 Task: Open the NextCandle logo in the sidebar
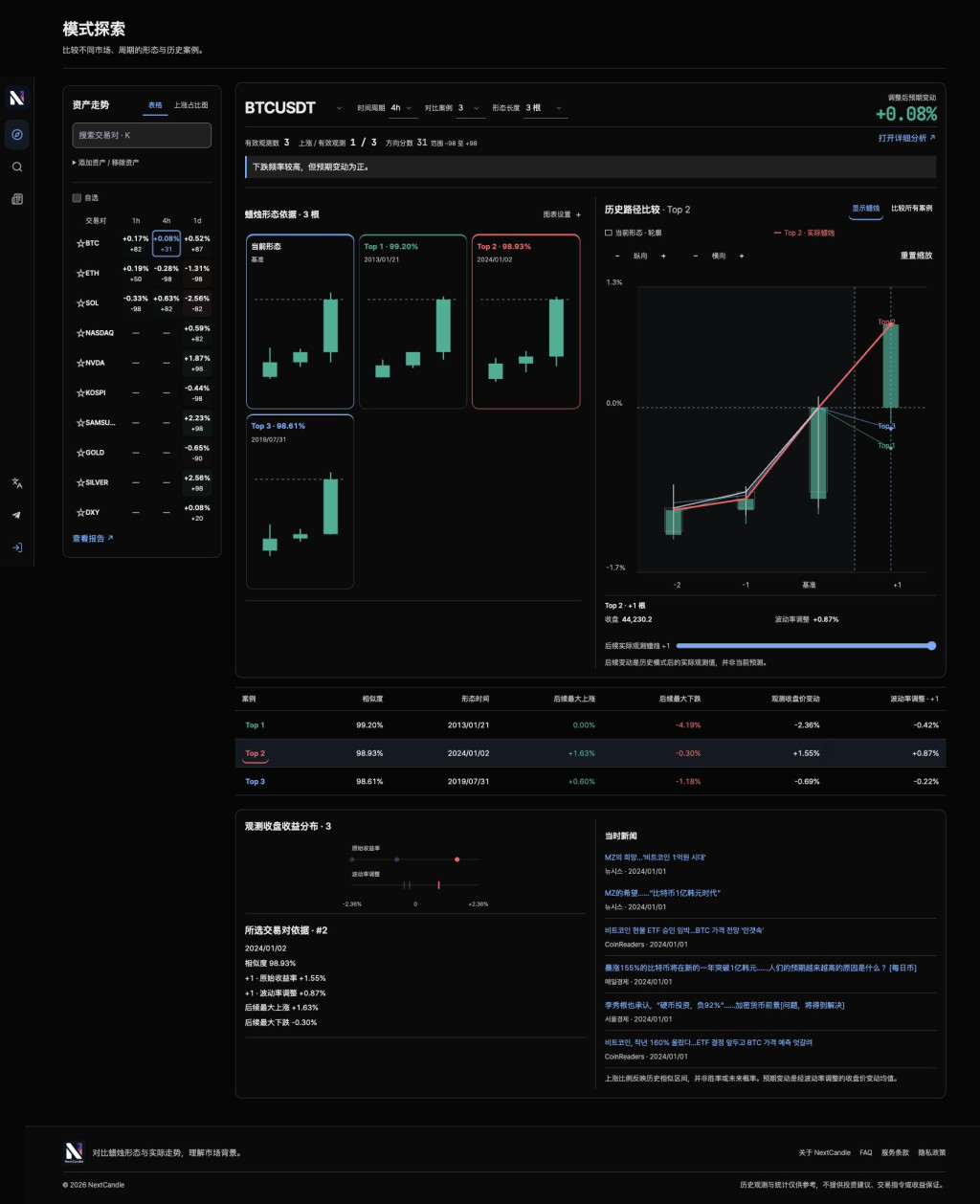(16, 98)
